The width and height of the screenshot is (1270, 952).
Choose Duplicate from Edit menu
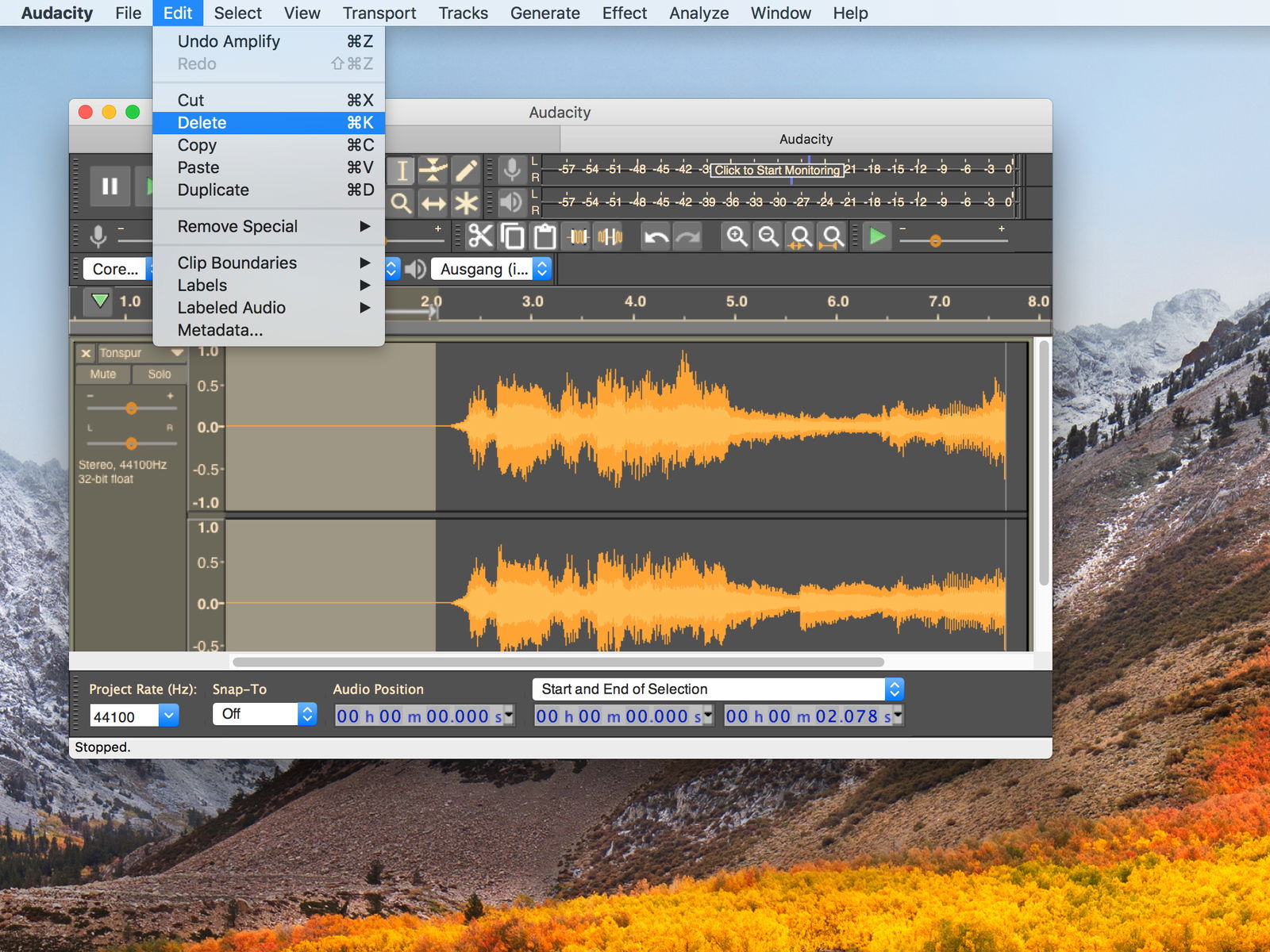tap(269, 190)
